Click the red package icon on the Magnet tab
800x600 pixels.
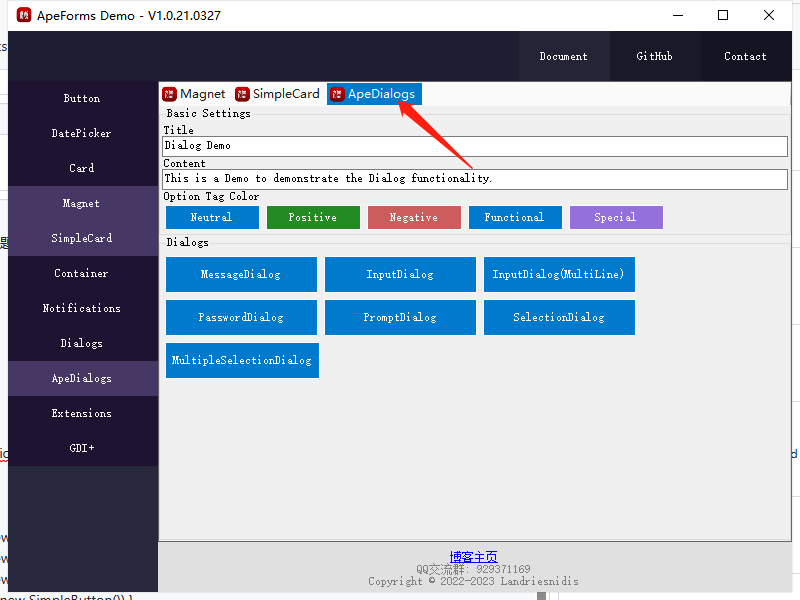tap(168, 94)
